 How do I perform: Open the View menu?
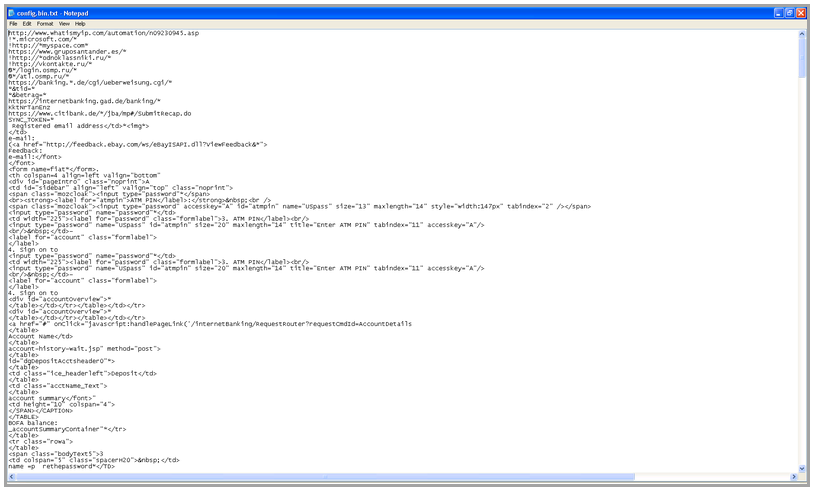click(x=64, y=23)
